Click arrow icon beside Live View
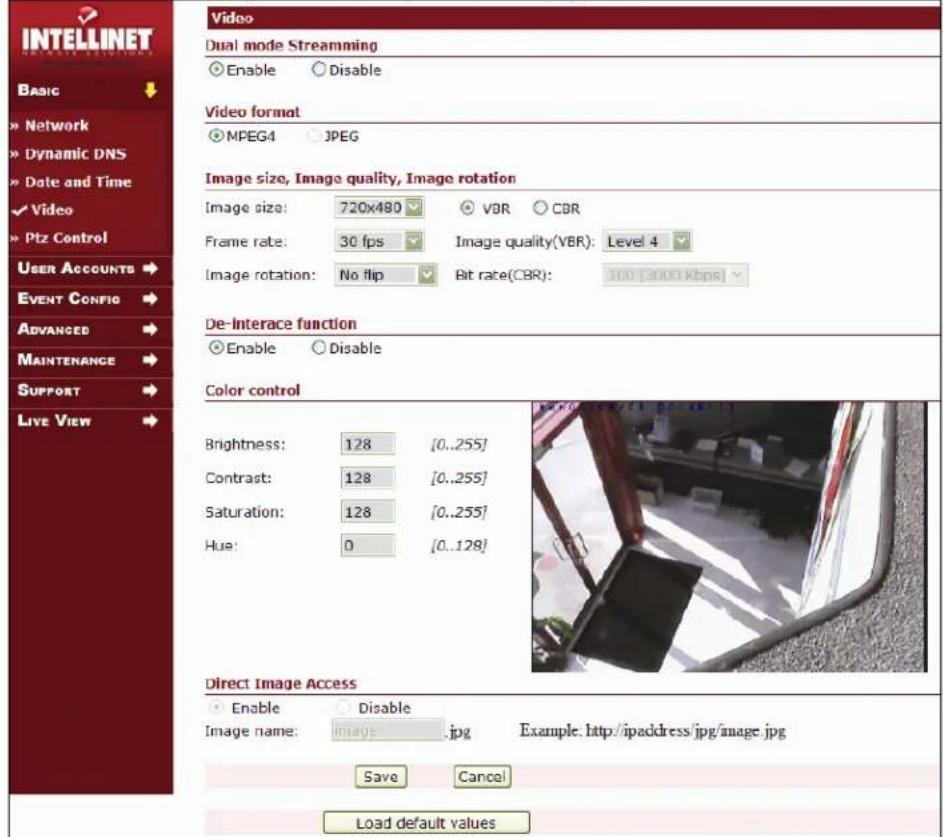Image resolution: width=943 pixels, height=837 pixels. 150,420
